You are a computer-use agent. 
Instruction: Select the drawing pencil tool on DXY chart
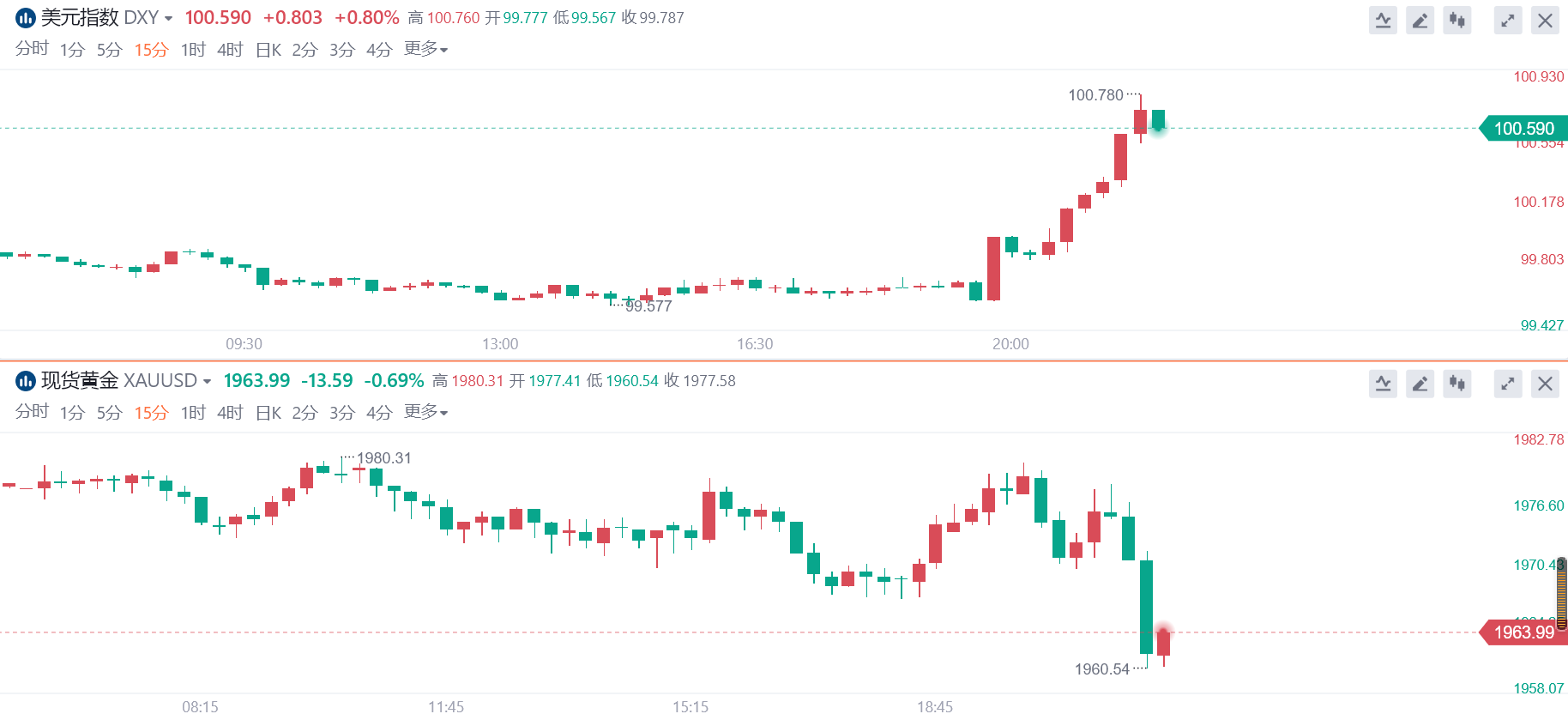pos(1420,21)
